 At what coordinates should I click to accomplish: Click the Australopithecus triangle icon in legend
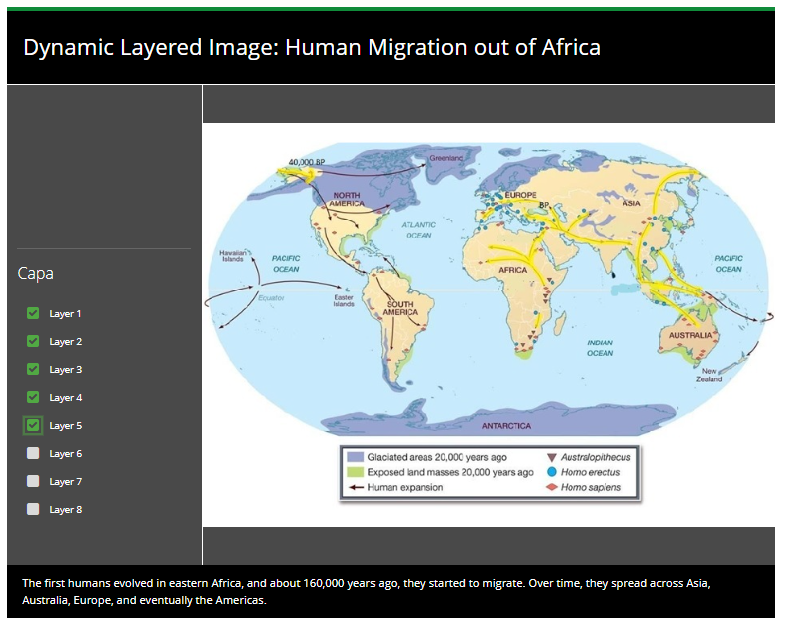click(x=552, y=457)
